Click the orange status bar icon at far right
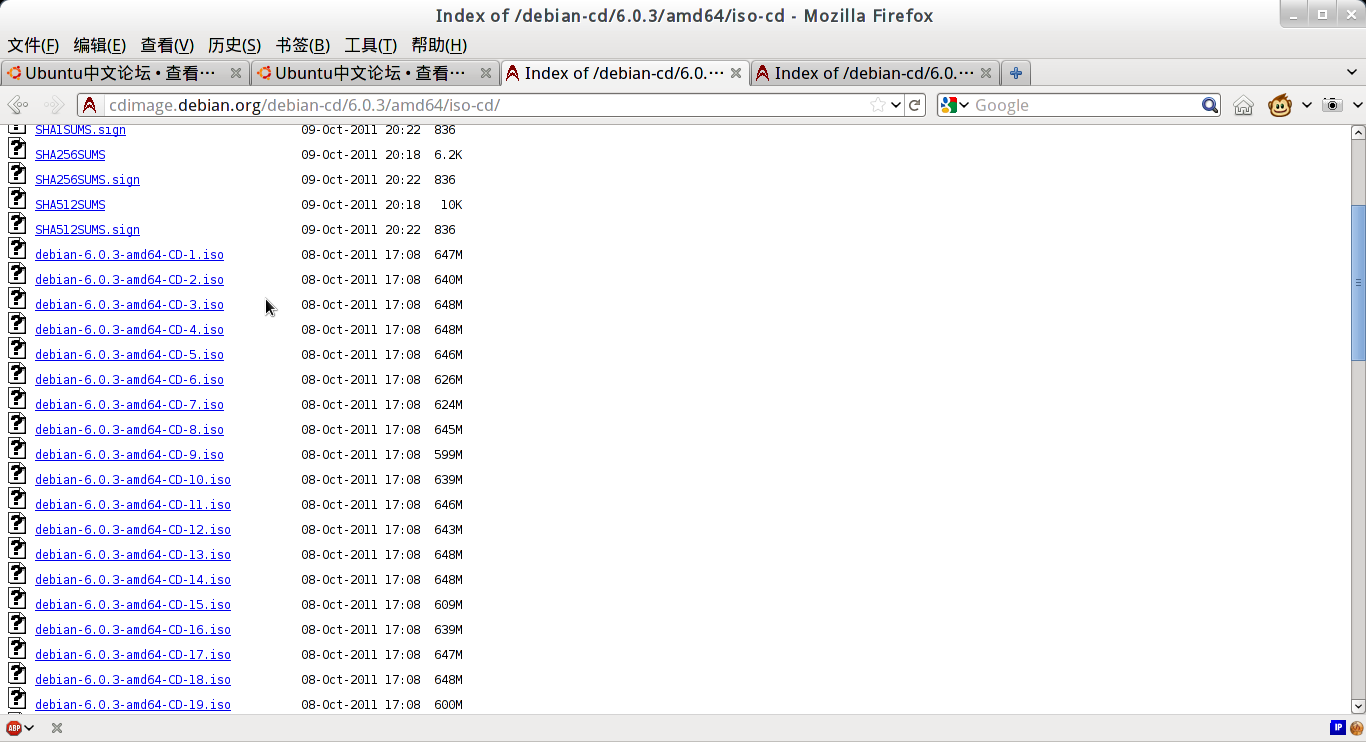Image resolution: width=1366 pixels, height=742 pixels. point(1356,728)
